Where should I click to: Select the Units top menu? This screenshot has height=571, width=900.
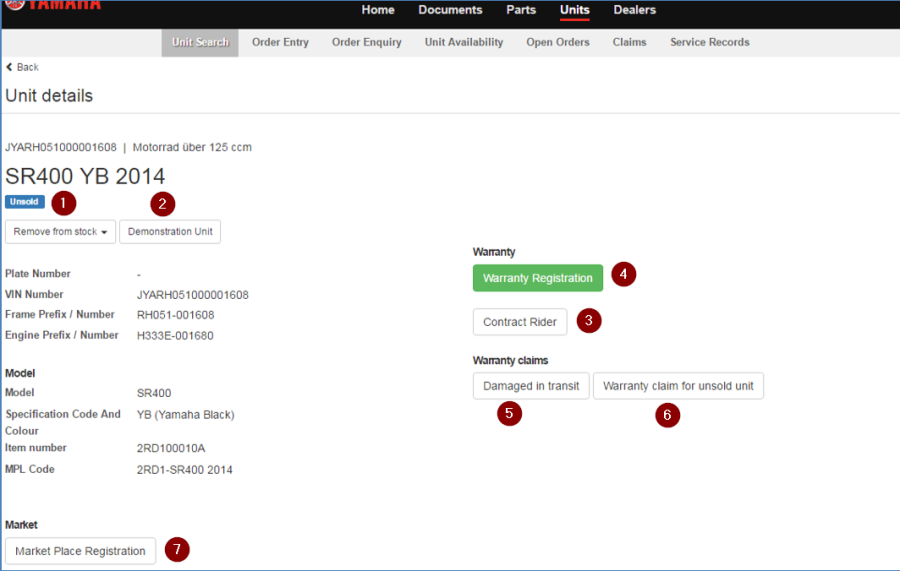(575, 10)
